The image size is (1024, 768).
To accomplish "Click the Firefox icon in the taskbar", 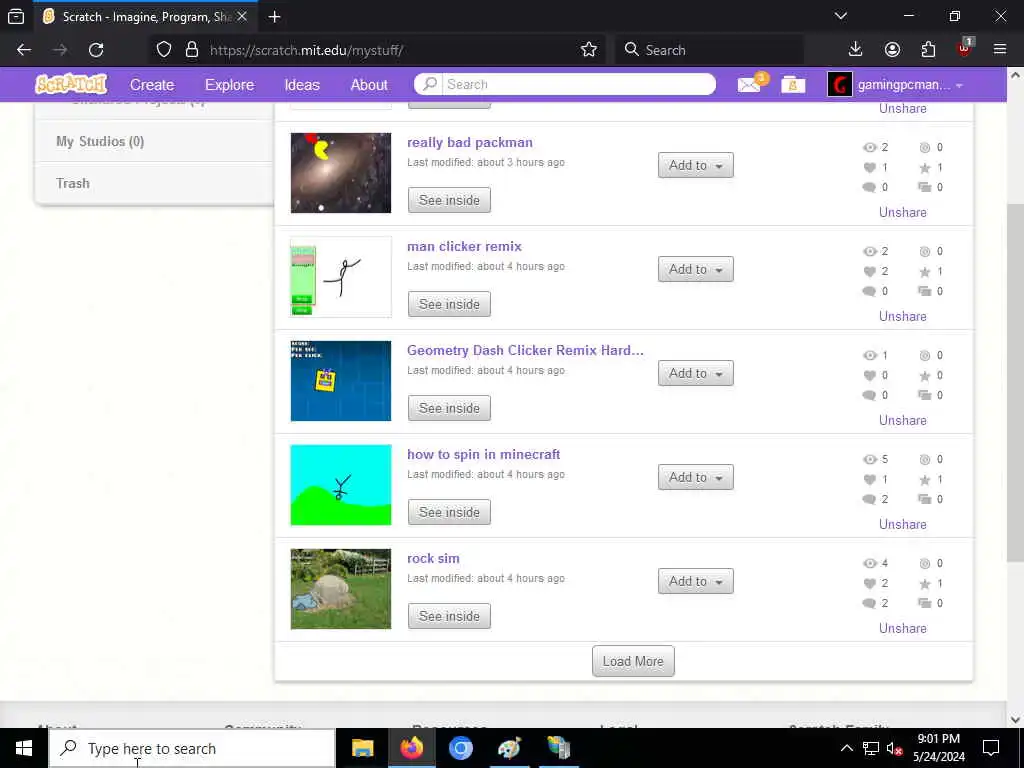I will [x=411, y=748].
